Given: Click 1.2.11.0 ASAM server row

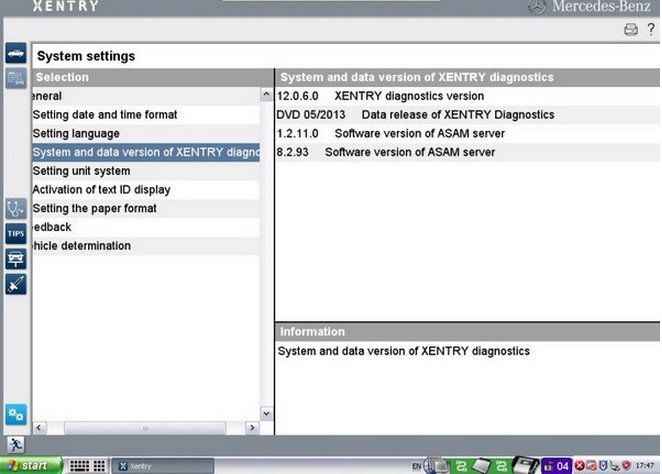Looking at the screenshot, I should (x=468, y=133).
